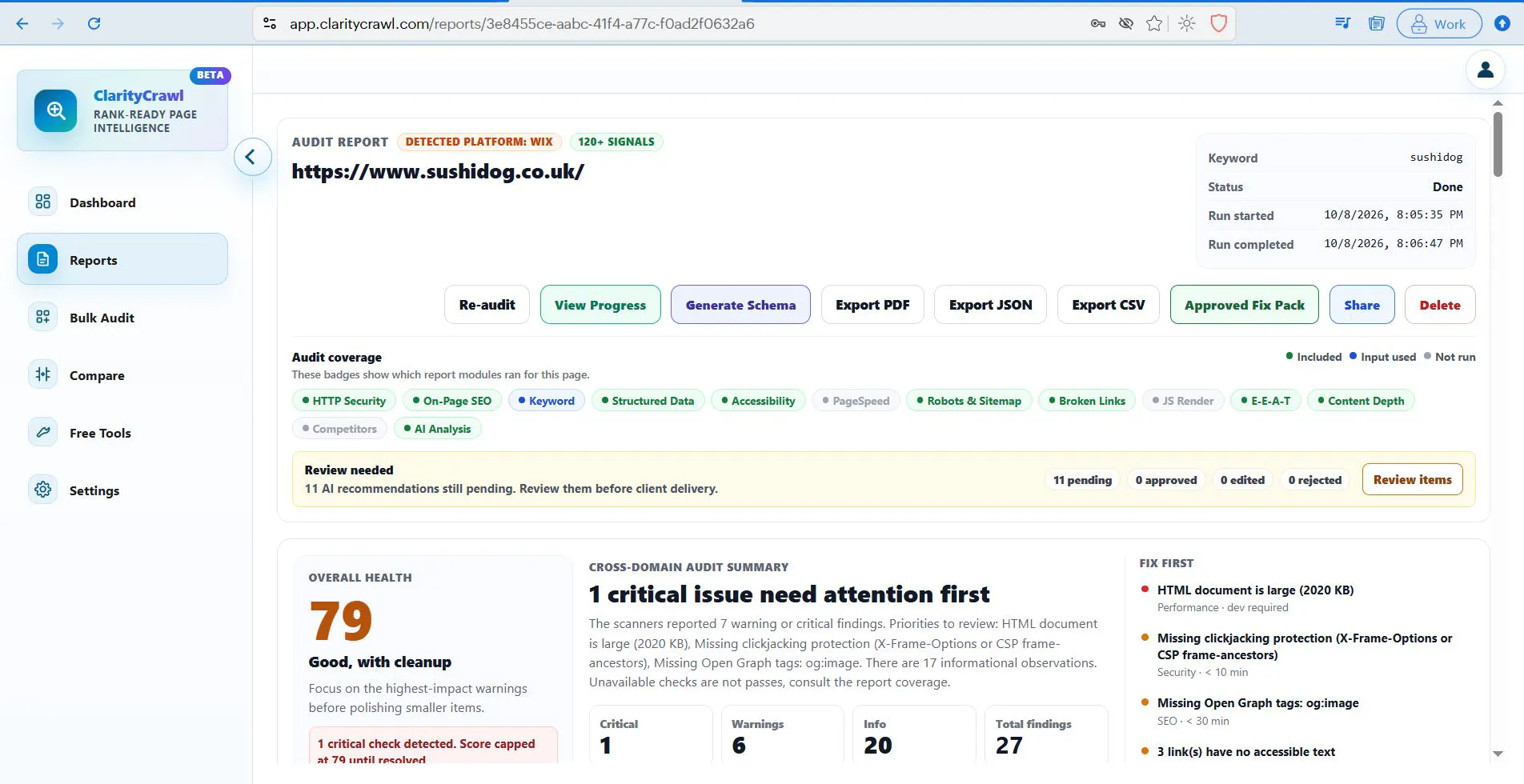Viewport: 1524px width, 784px height.
Task: Click the crossed-out eye icon in address bar
Action: click(x=1126, y=24)
